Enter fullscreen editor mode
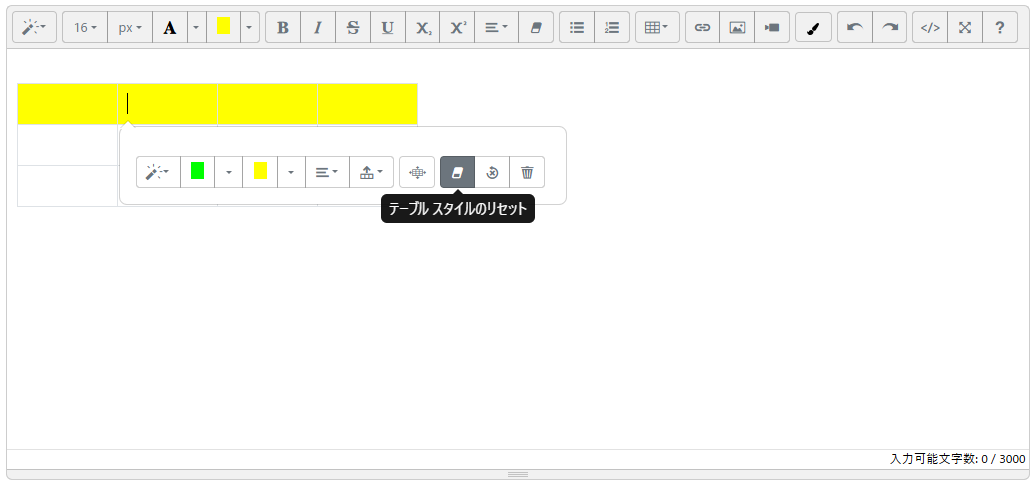 pyautogui.click(x=964, y=28)
